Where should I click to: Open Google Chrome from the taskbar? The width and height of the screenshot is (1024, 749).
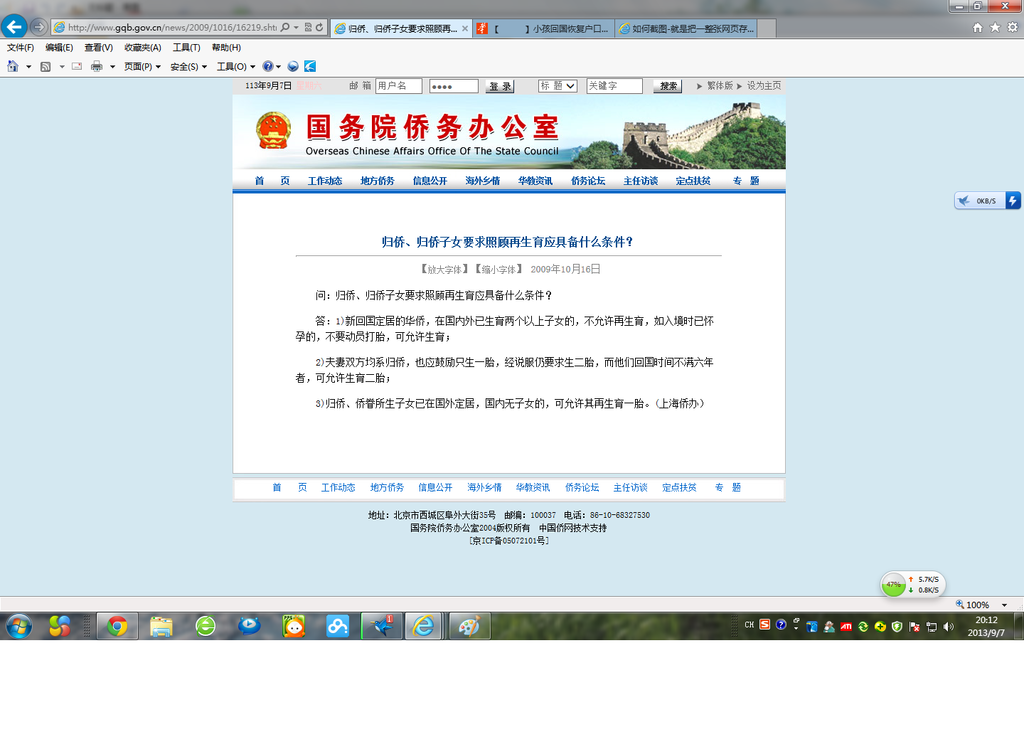118,627
